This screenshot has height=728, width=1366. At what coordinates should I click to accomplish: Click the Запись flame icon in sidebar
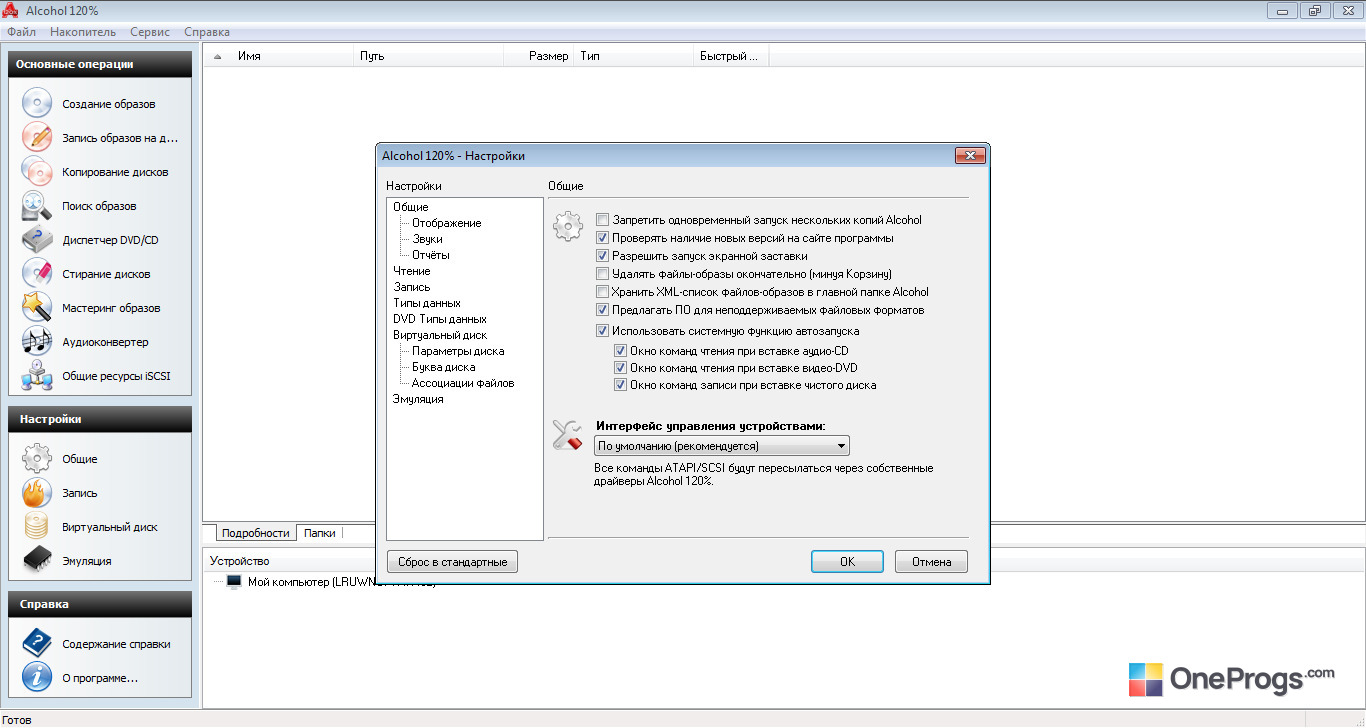click(37, 493)
